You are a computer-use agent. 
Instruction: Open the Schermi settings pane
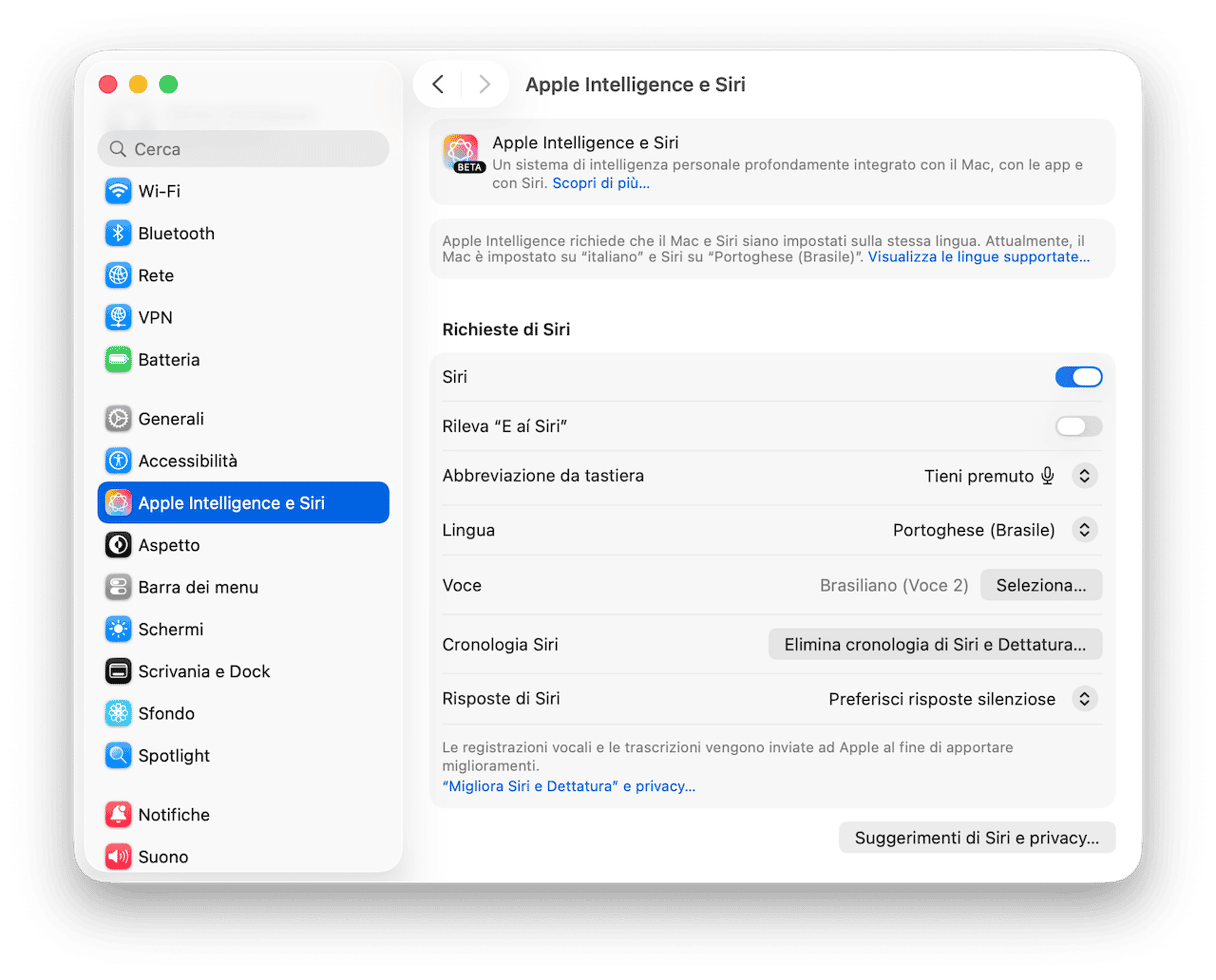click(243, 629)
